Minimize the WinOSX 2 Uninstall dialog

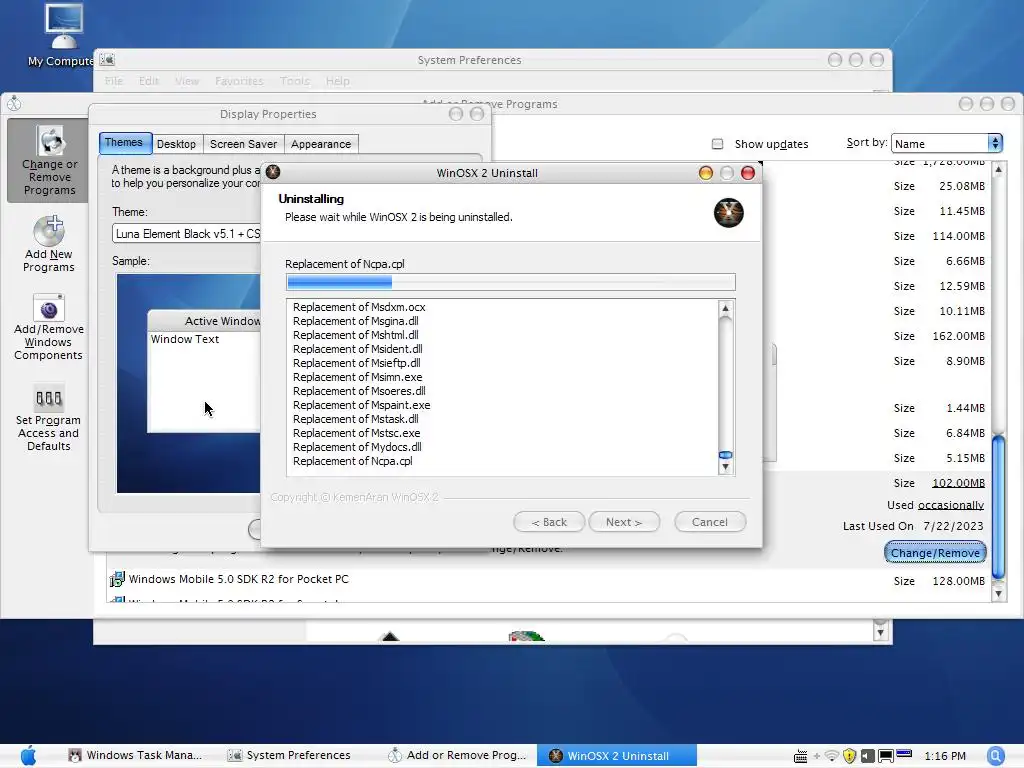pos(705,172)
